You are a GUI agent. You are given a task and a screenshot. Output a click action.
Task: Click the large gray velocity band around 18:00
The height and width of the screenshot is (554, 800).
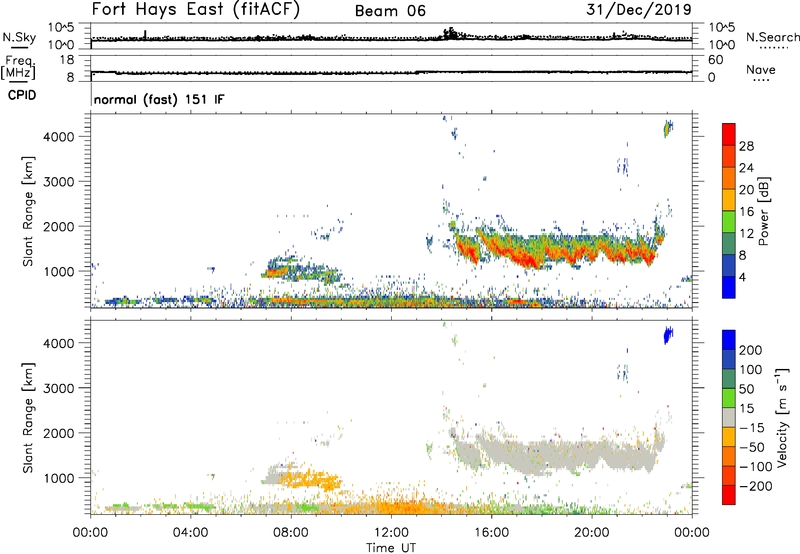click(x=561, y=453)
